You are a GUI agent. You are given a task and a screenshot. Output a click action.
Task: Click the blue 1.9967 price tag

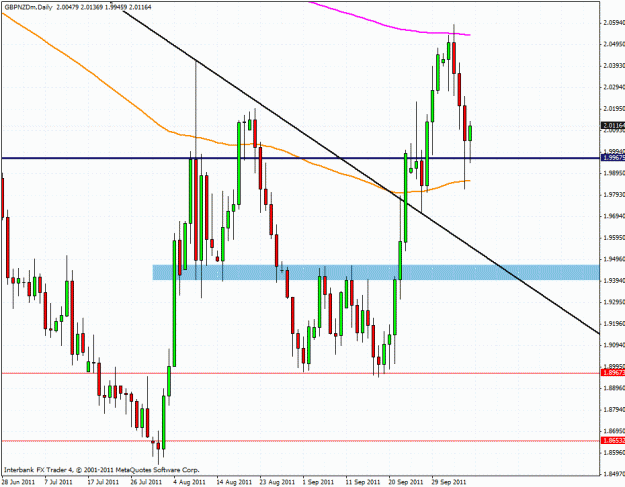(x=613, y=157)
